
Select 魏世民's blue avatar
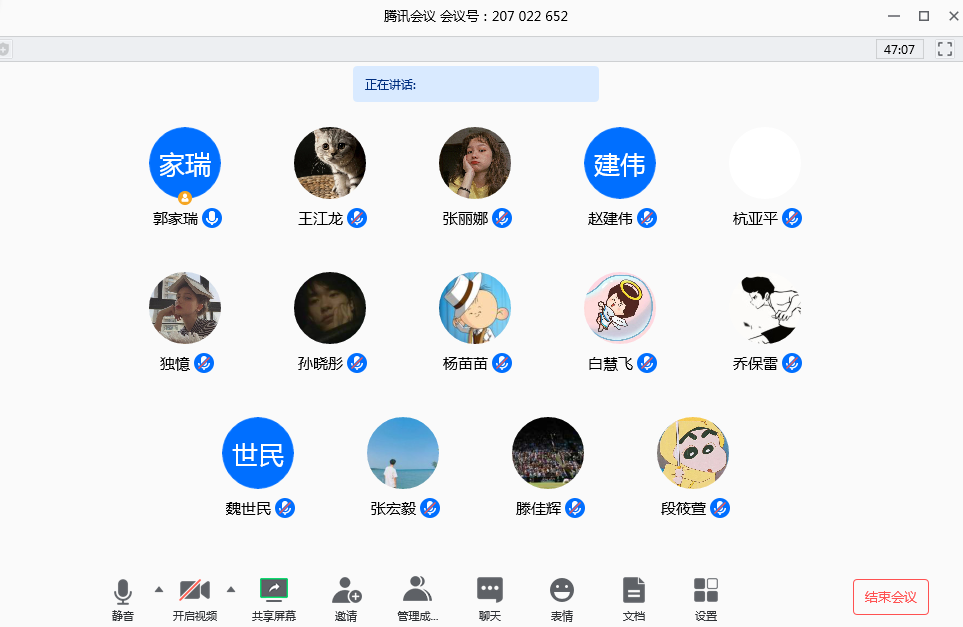(x=258, y=453)
